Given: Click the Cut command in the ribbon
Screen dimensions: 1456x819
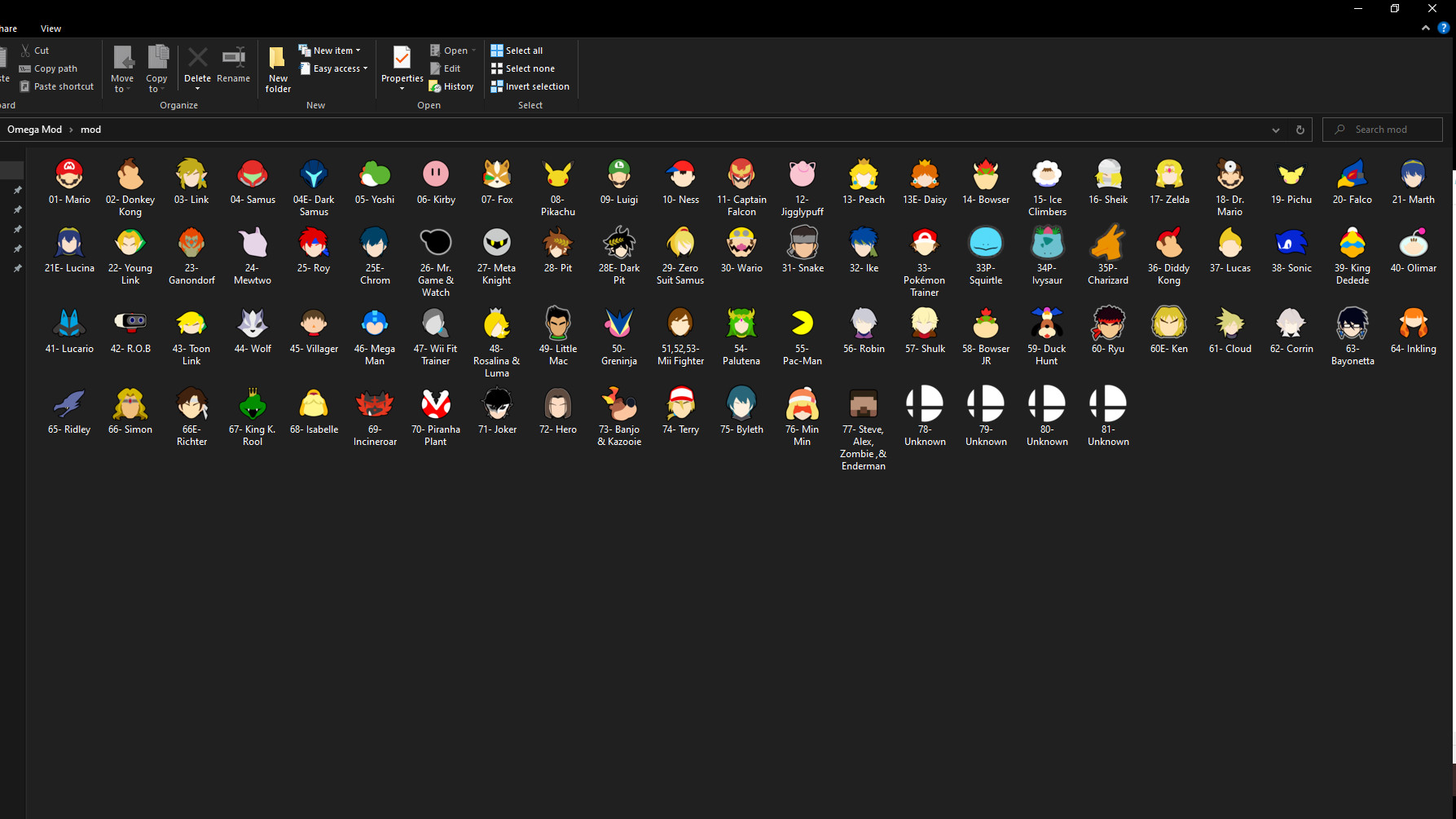Looking at the screenshot, I should tap(35, 51).
